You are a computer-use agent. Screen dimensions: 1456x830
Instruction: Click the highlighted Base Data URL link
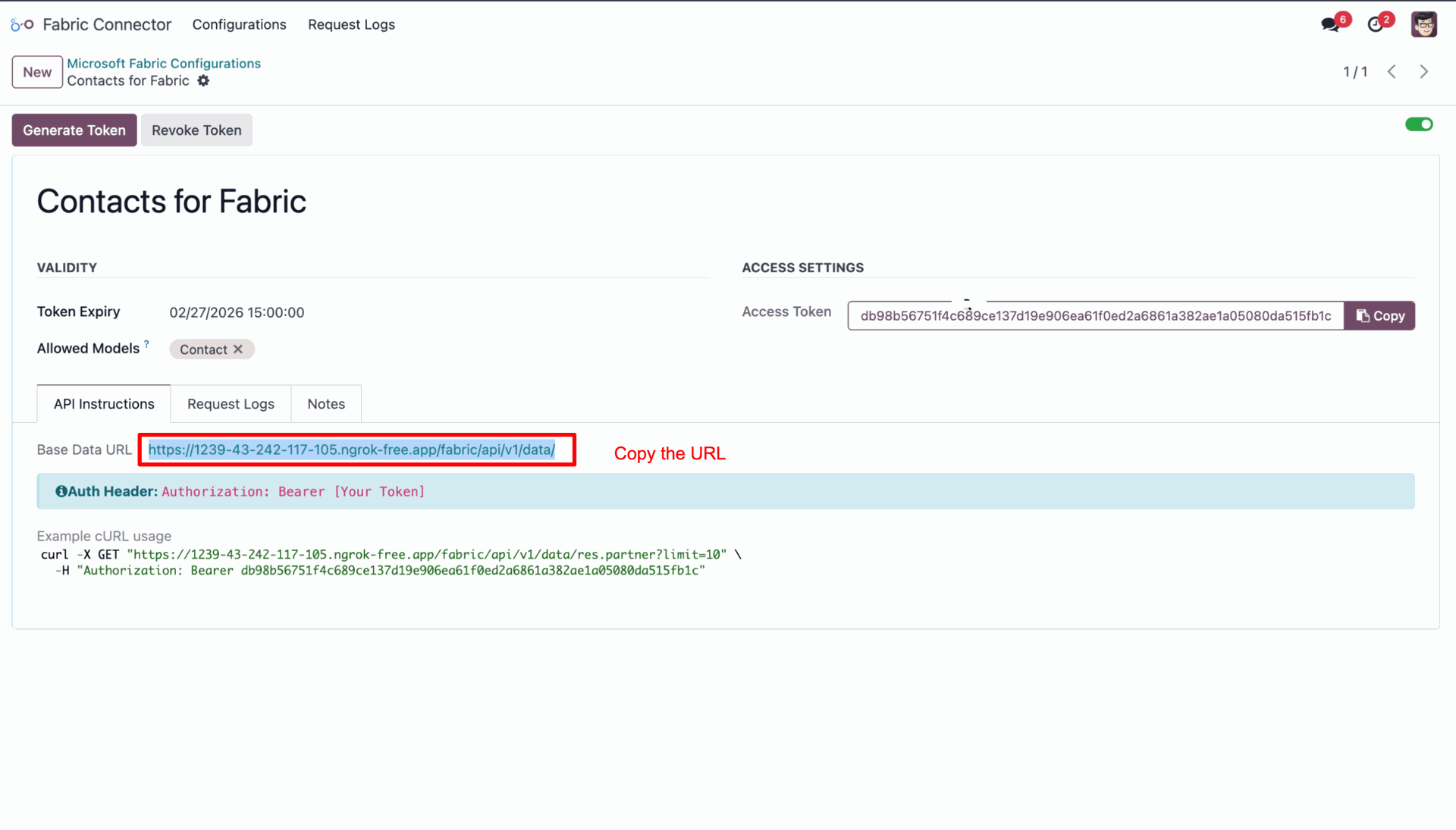click(x=351, y=449)
